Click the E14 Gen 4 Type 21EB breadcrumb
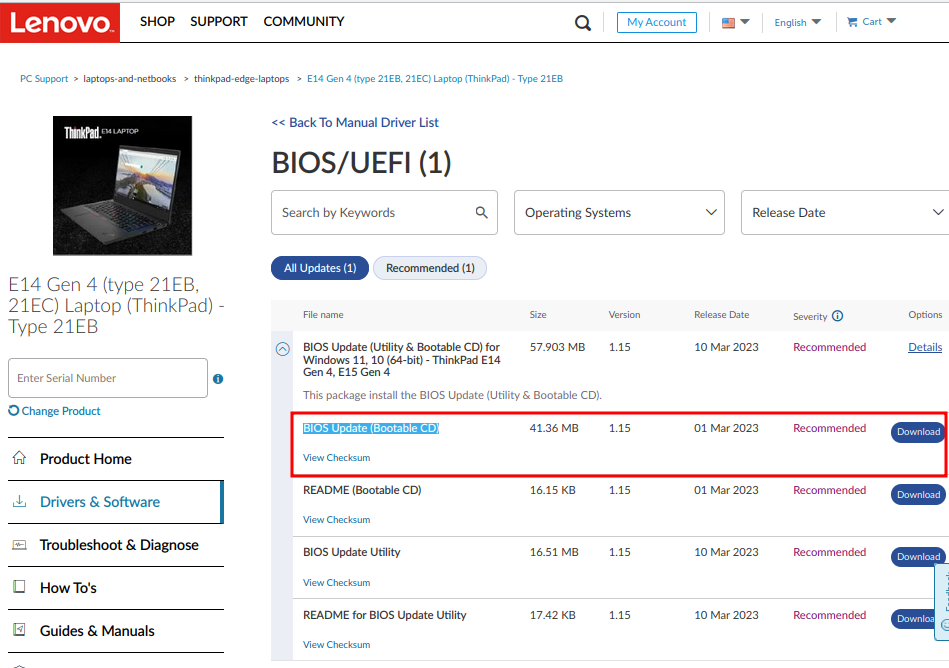This screenshot has height=668, width=949. [435, 79]
